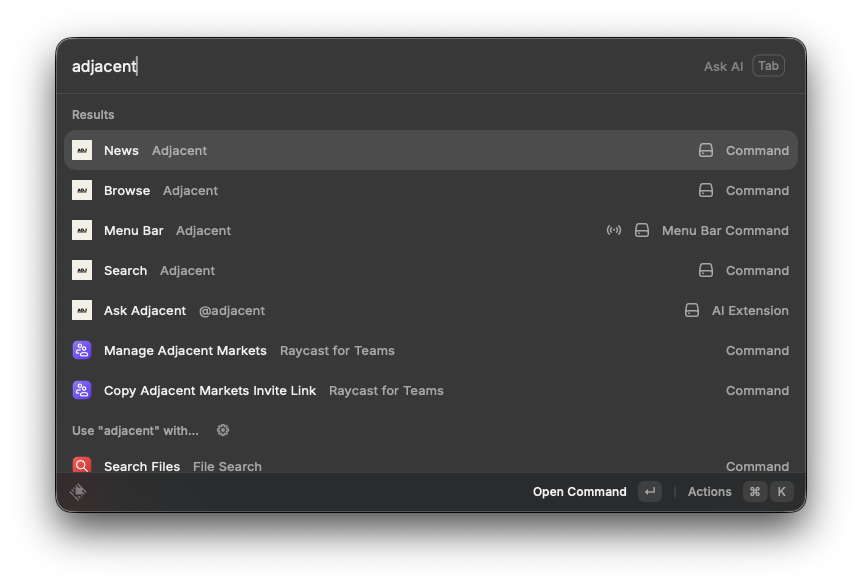Click the drive icon on Ask Adjacent row

coord(692,311)
